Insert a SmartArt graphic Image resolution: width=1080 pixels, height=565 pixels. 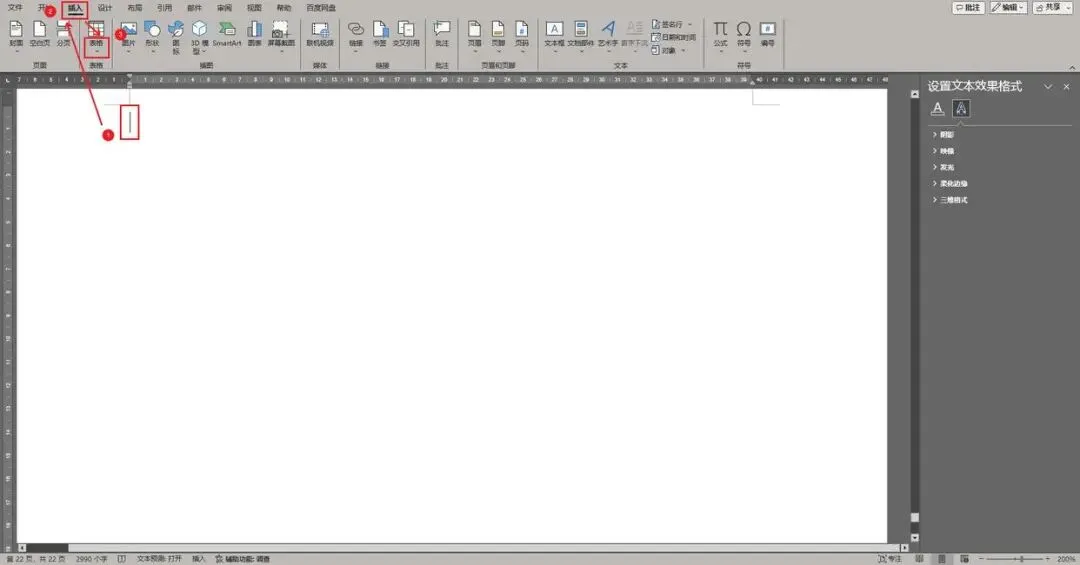pos(227,34)
